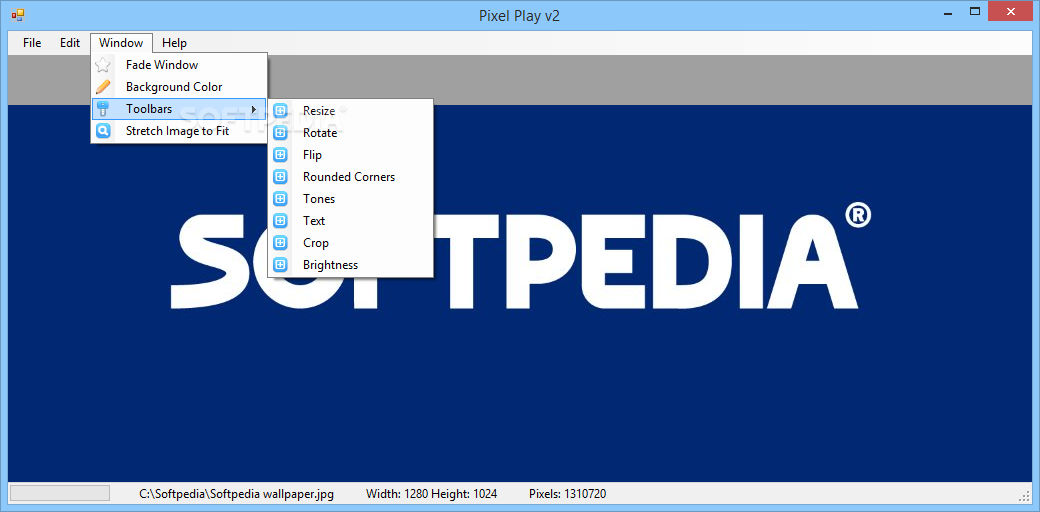Close the Window menu via its header
The width and height of the screenshot is (1040, 512).
point(121,43)
